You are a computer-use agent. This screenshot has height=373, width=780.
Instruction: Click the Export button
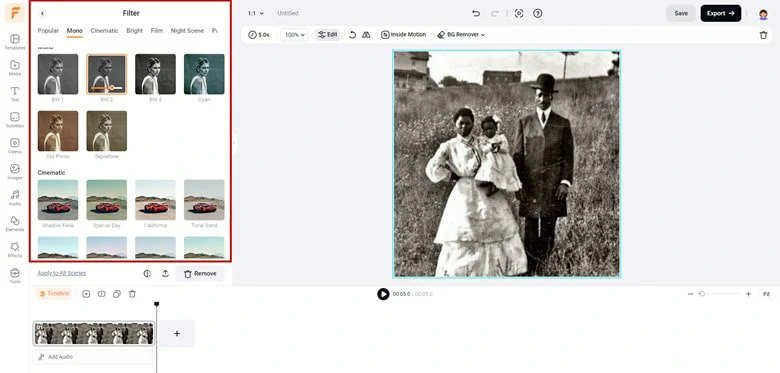click(721, 13)
